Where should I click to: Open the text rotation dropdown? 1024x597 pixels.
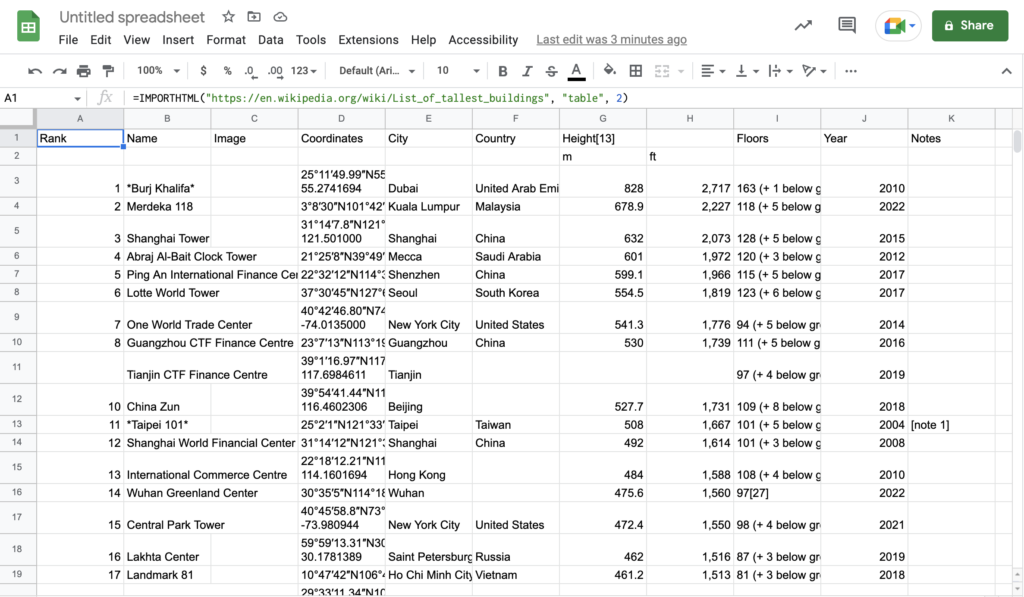(814, 71)
